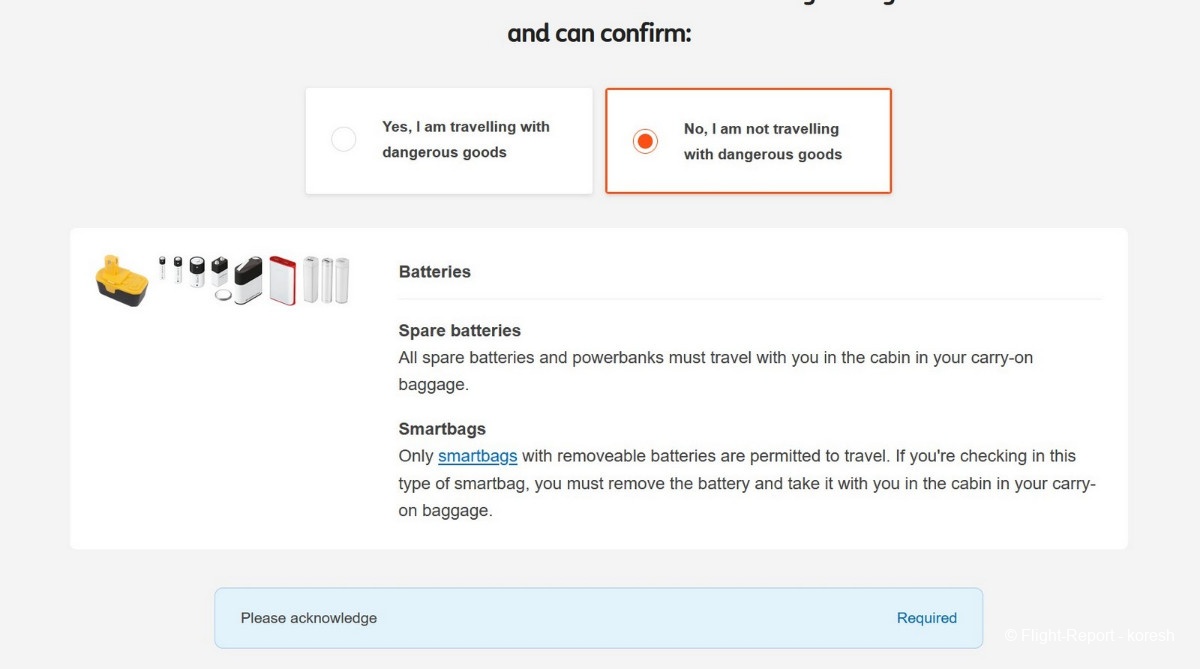The height and width of the screenshot is (669, 1200).
Task: Click the white cylindrical powerbanks image
Action: tap(327, 280)
